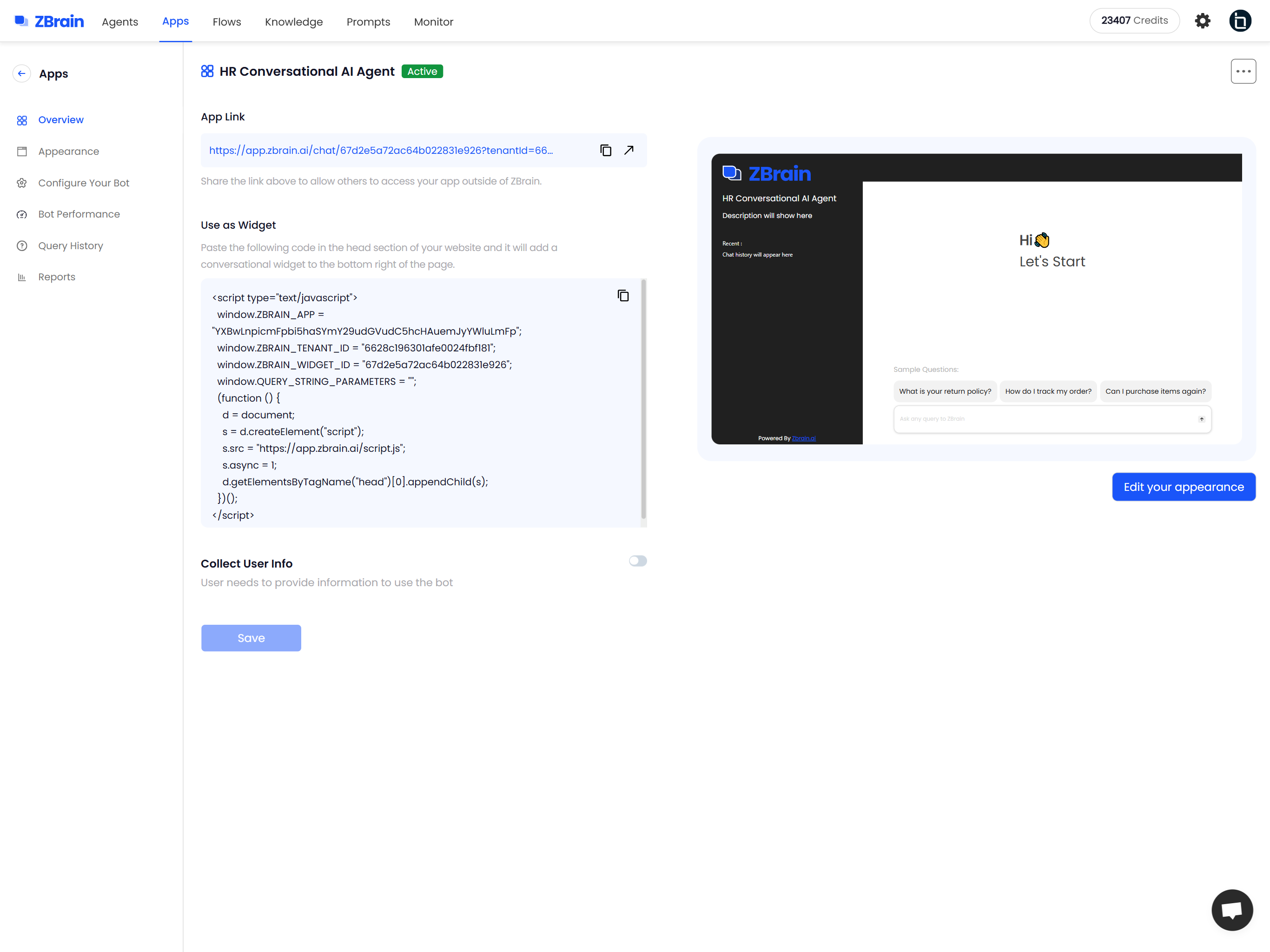Click the 23407 Credits button
Screen dimensions: 1270x952
(x=1135, y=20)
